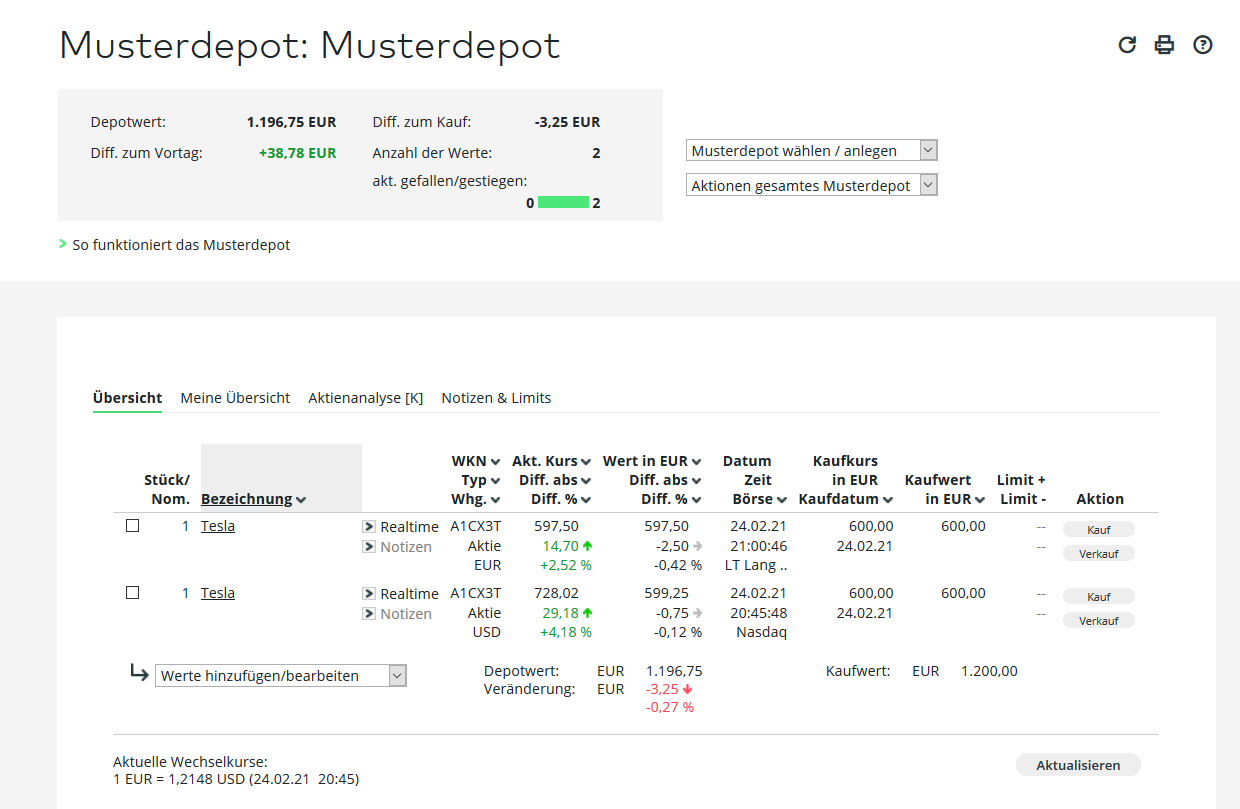Sort by WKN column header
This screenshot has height=809, width=1240.
[x=476, y=461]
